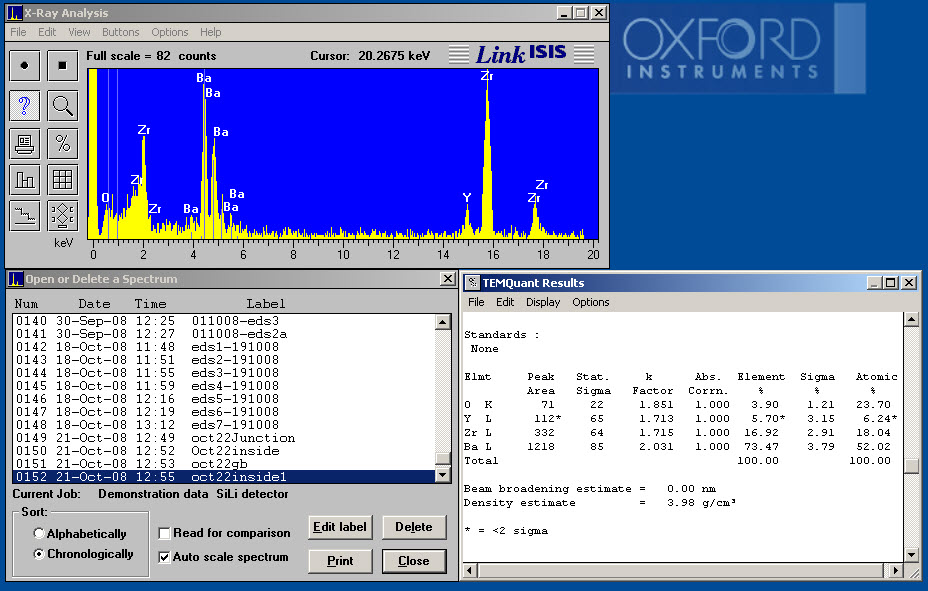The width and height of the screenshot is (928, 591).
Task: Click the X-Ray Analysis title bar icon
Action: coord(15,12)
